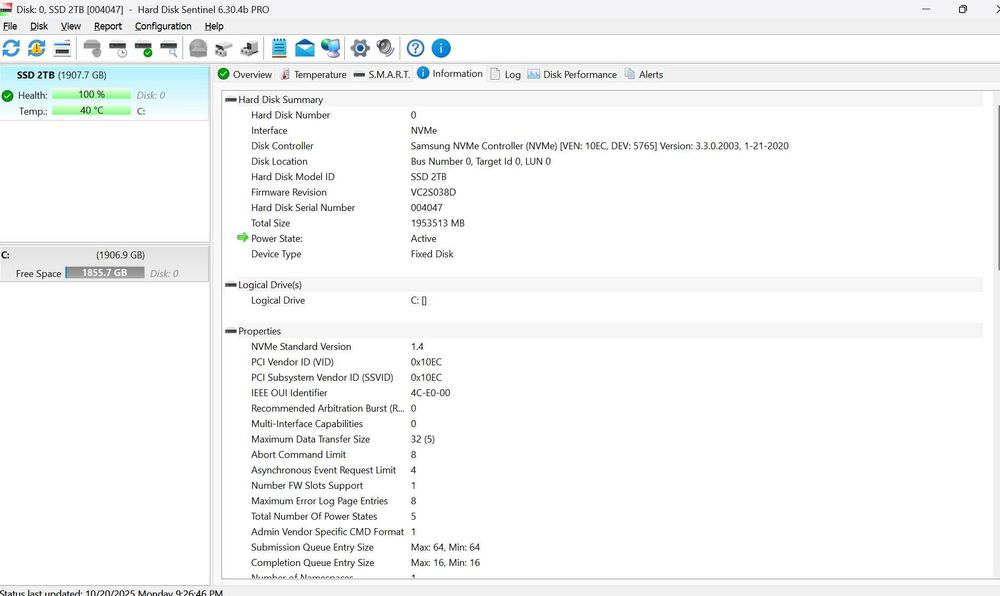This screenshot has width=1000, height=596.
Task: Open the View menu
Action: pos(71,26)
